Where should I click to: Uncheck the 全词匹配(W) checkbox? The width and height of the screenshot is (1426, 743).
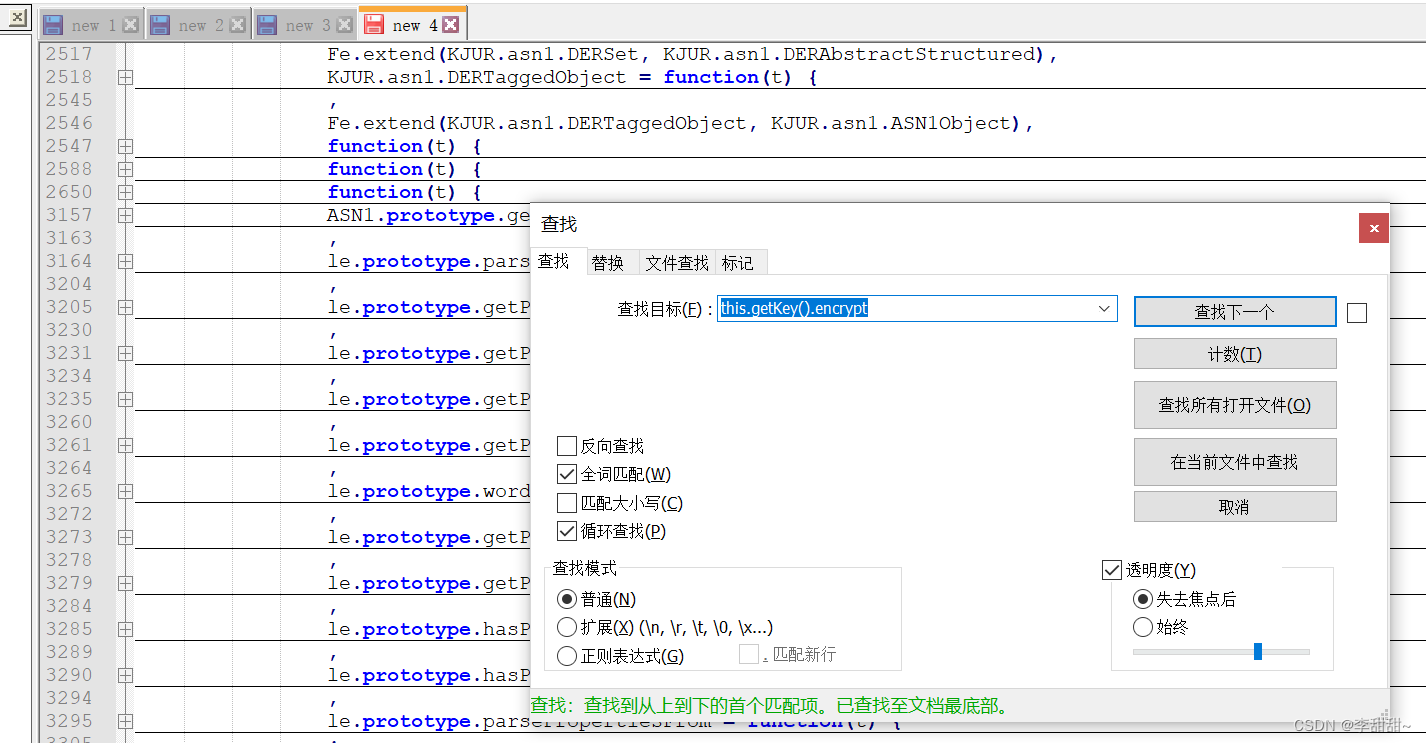coord(567,474)
